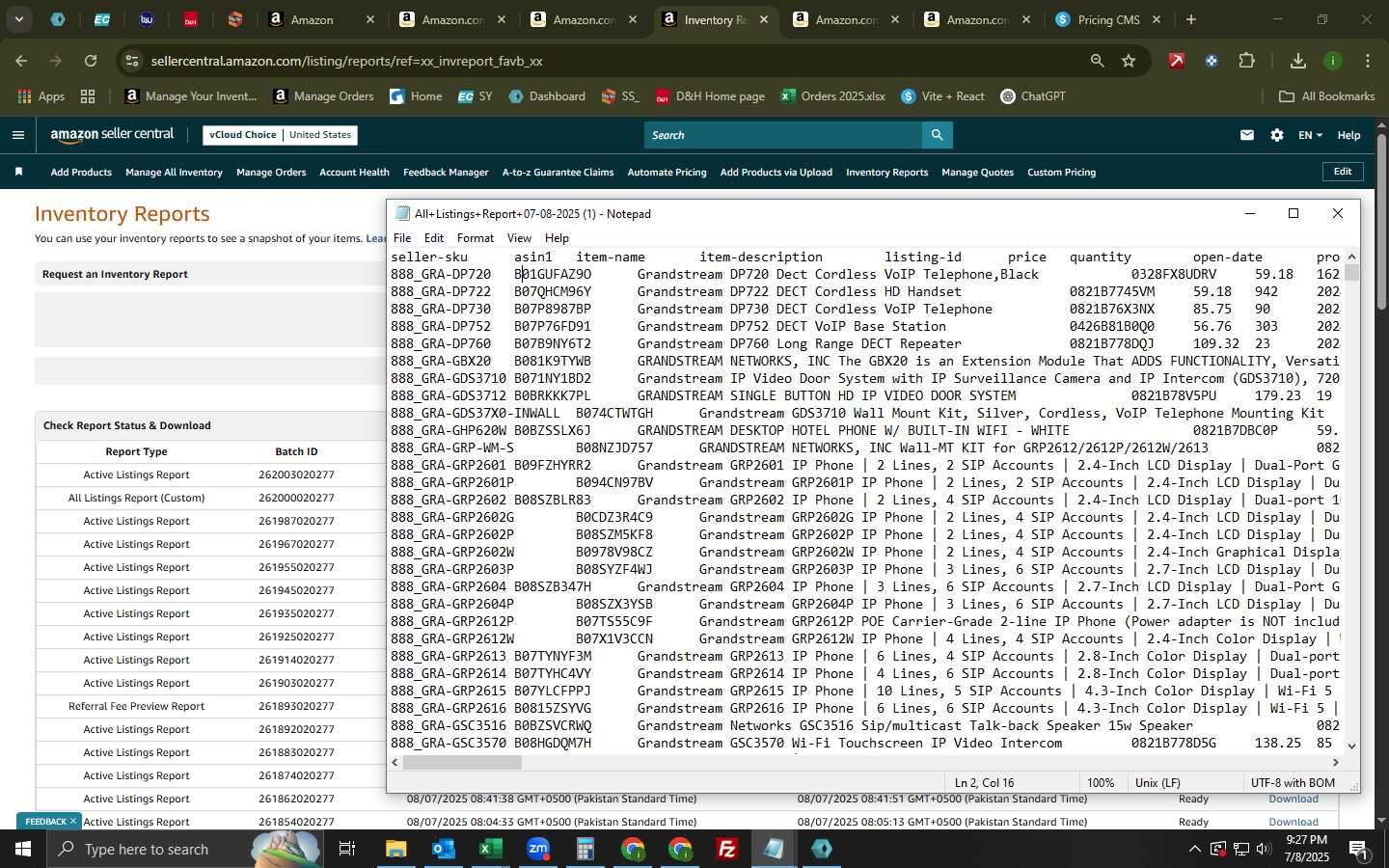Open the D&H Home page bookmark

coord(710,96)
